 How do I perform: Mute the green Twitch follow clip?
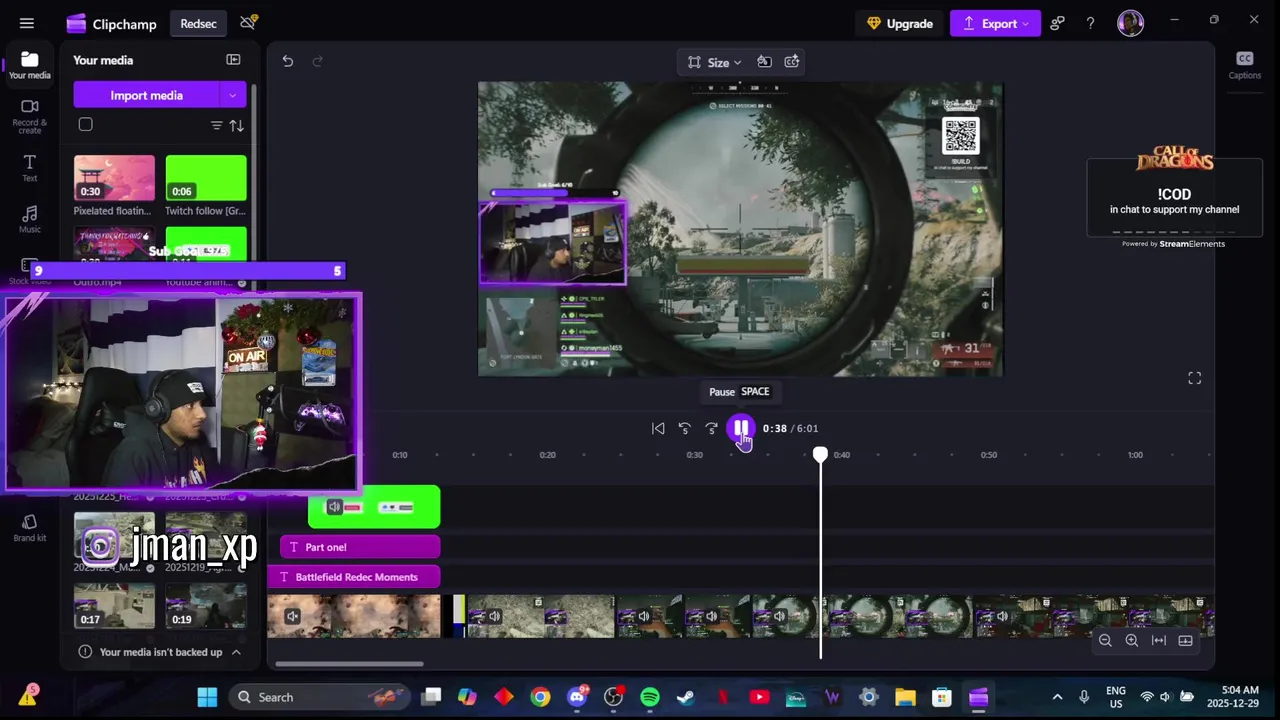[334, 507]
